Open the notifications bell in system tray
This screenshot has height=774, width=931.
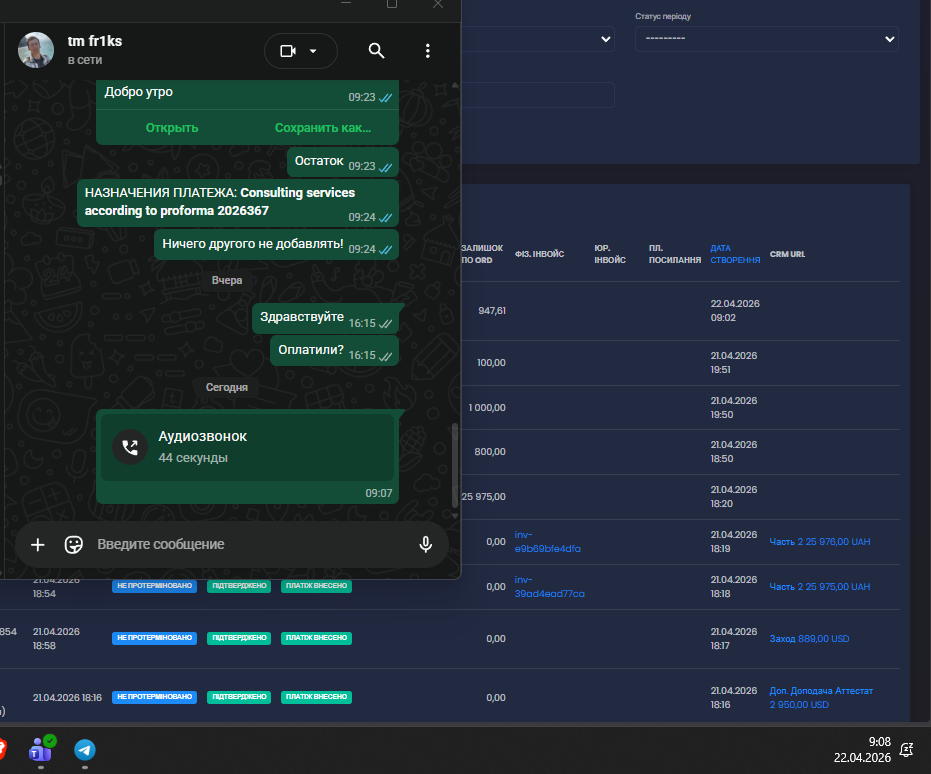tap(906, 750)
